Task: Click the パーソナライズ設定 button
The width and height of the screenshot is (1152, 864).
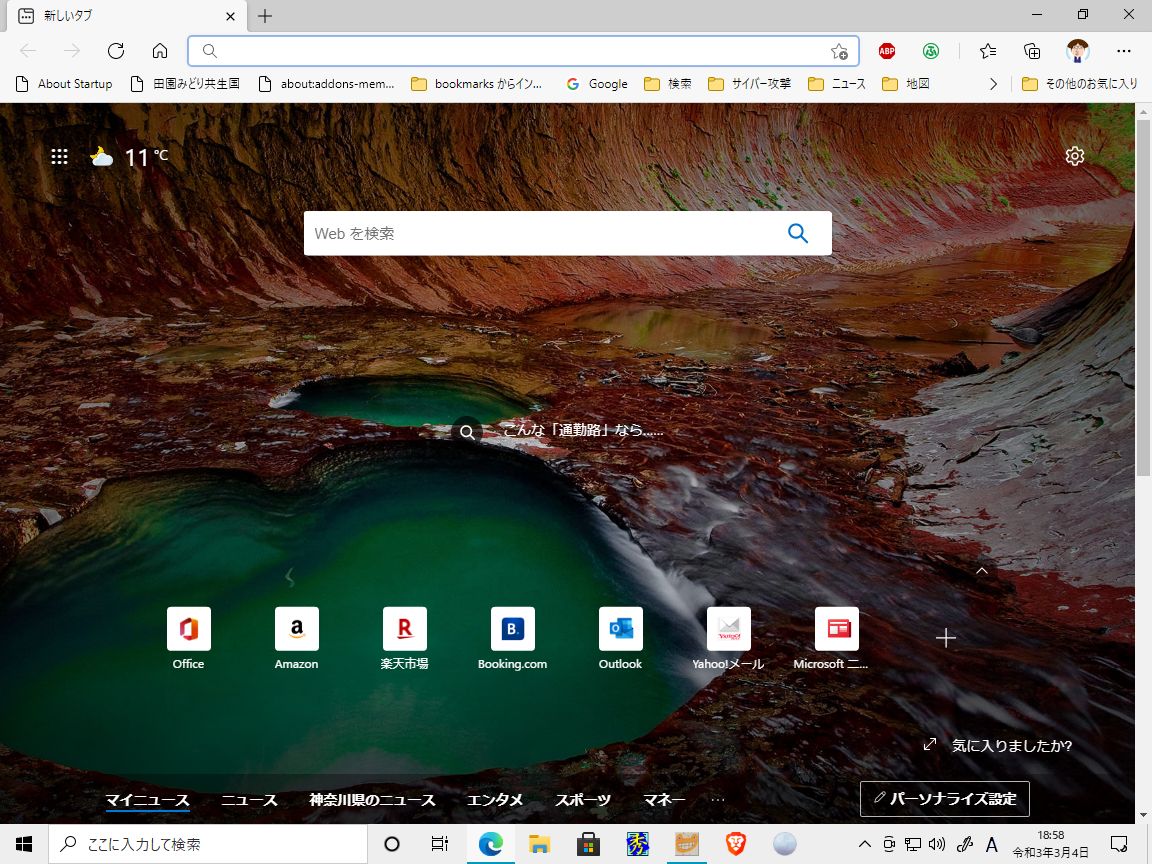Action: (944, 798)
